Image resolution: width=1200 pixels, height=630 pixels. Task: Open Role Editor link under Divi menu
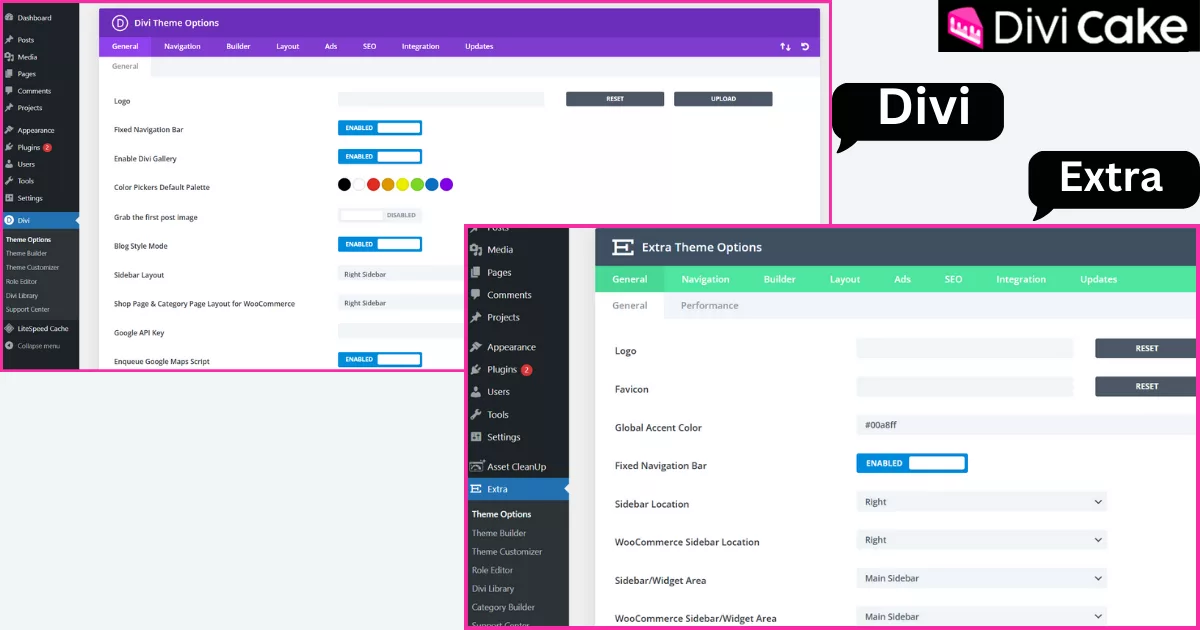pyautogui.click(x=21, y=281)
